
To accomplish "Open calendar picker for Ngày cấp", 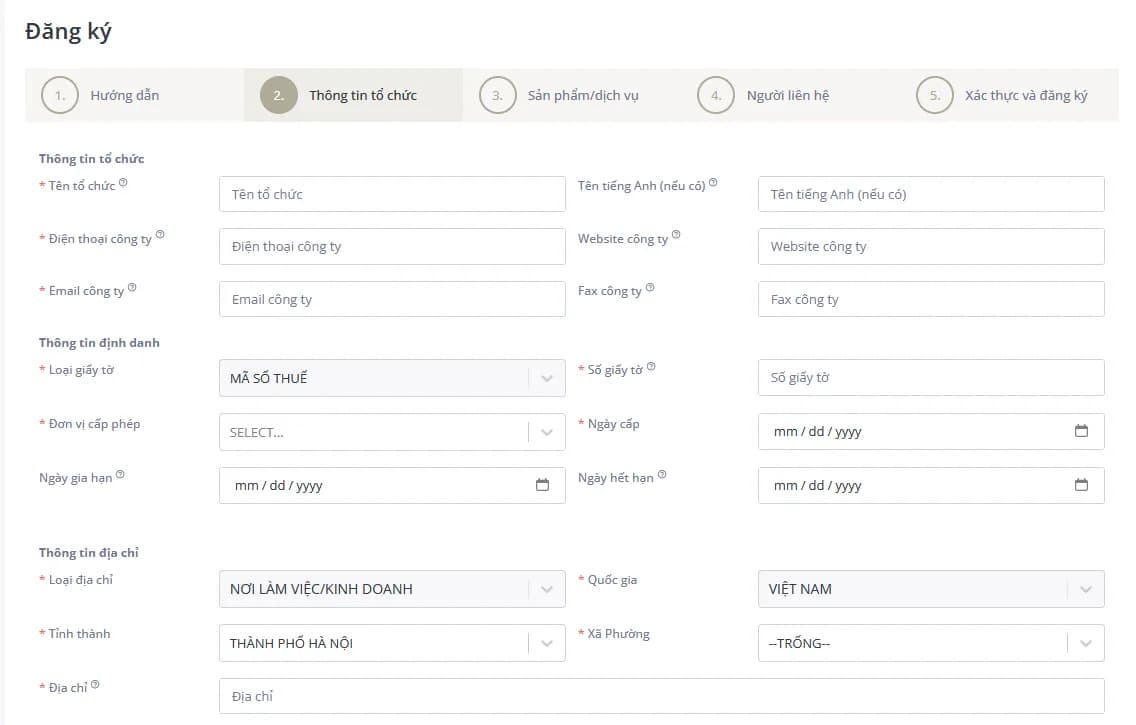I will pyautogui.click(x=1081, y=431).
